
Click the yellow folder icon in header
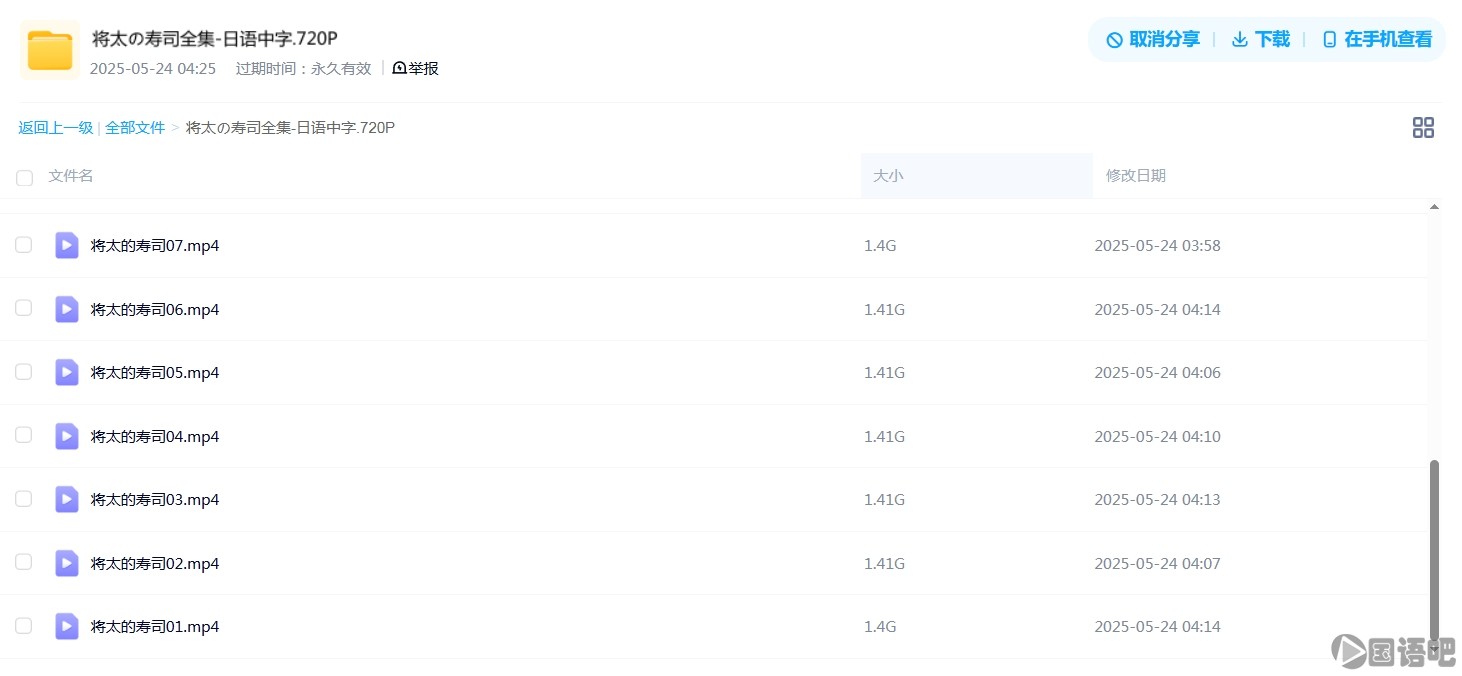pos(49,50)
